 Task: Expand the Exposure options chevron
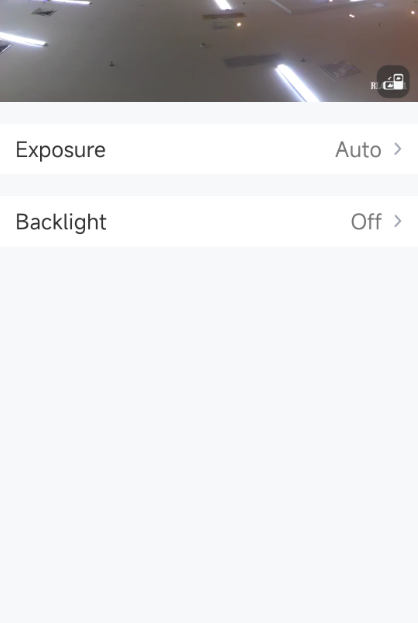398,149
